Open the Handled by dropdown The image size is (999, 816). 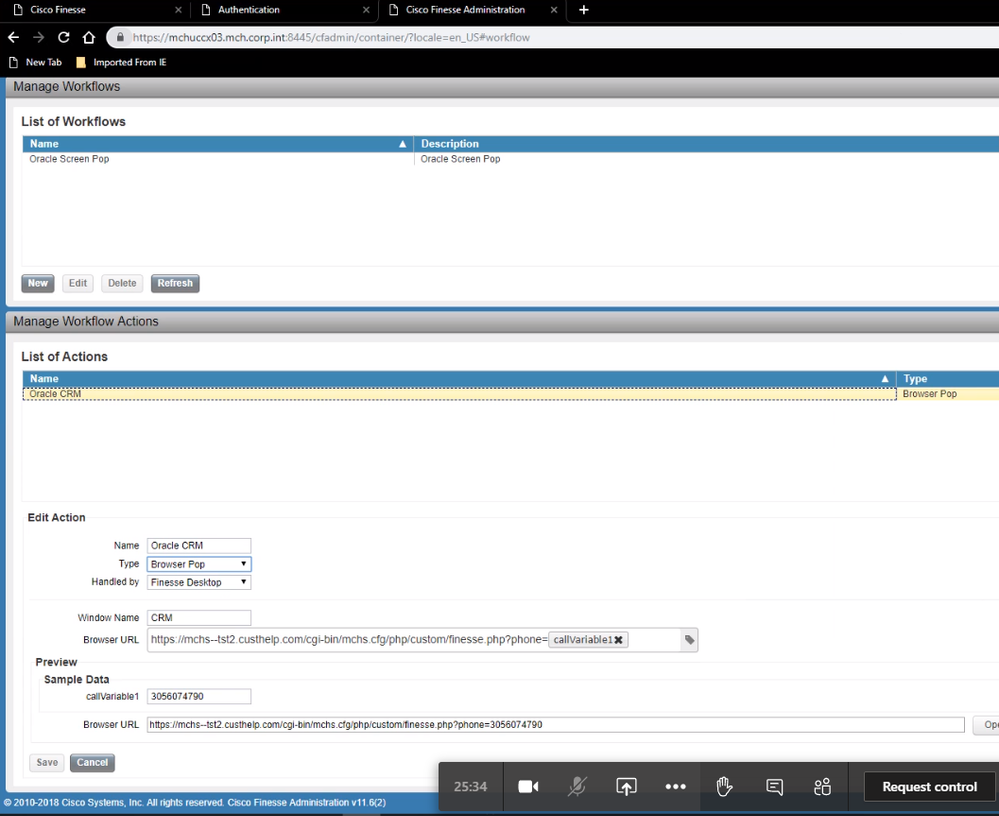point(199,582)
